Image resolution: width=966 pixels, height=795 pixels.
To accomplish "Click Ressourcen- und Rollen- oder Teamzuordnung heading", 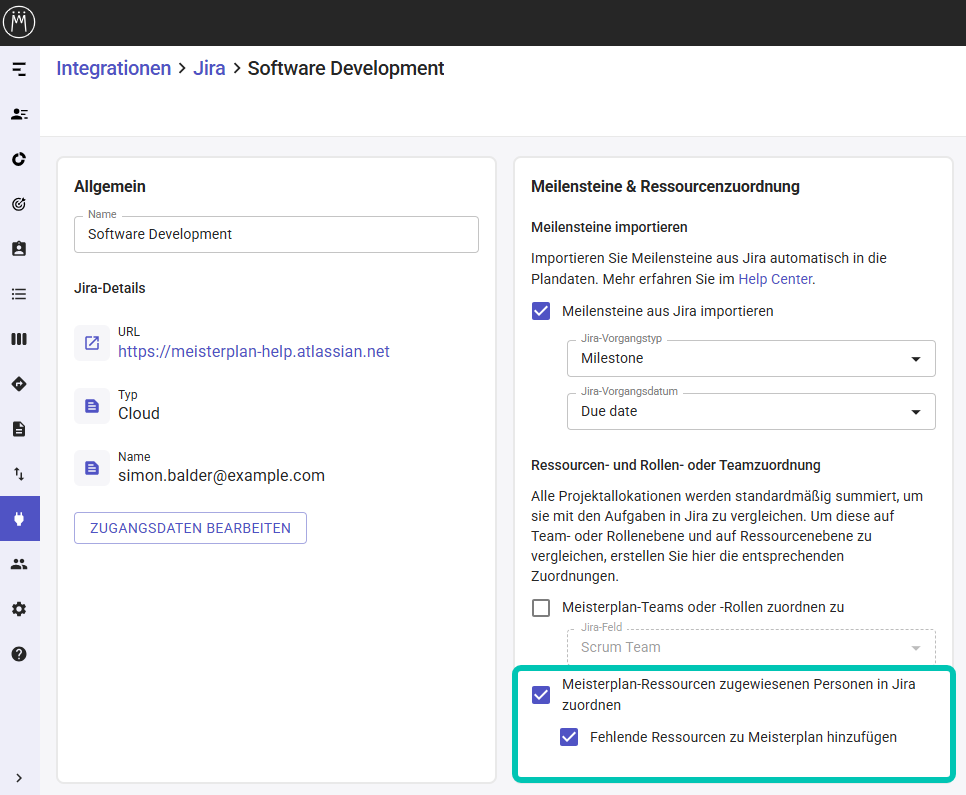I will (x=676, y=465).
